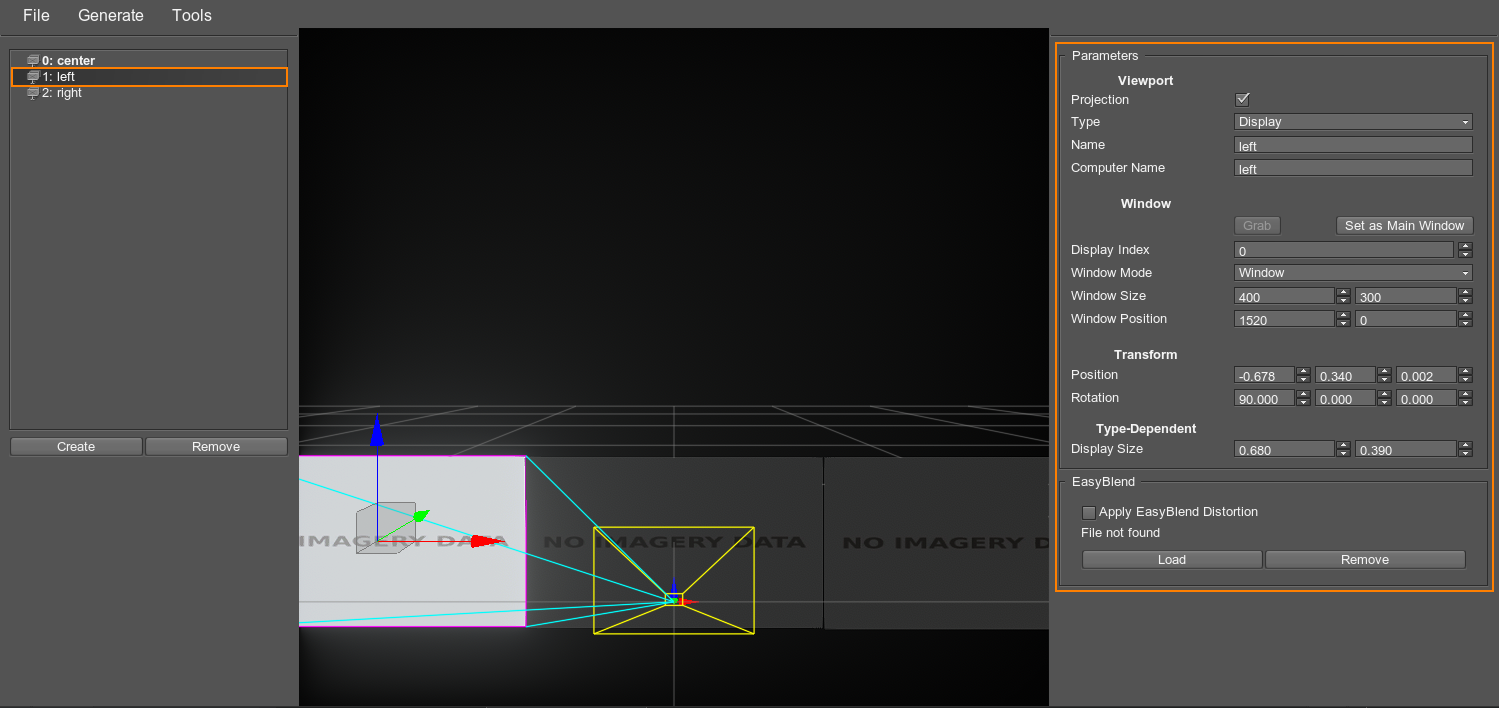Screen dimensions: 1499x708
Task: Click the EasyBlend Load button
Action: 1172,560
